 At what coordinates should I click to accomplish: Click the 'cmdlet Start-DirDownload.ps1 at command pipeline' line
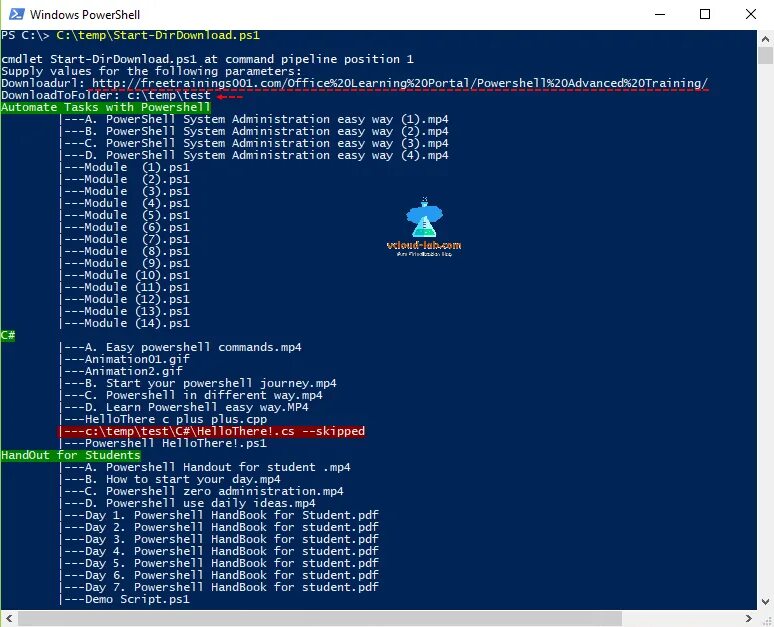point(207,59)
